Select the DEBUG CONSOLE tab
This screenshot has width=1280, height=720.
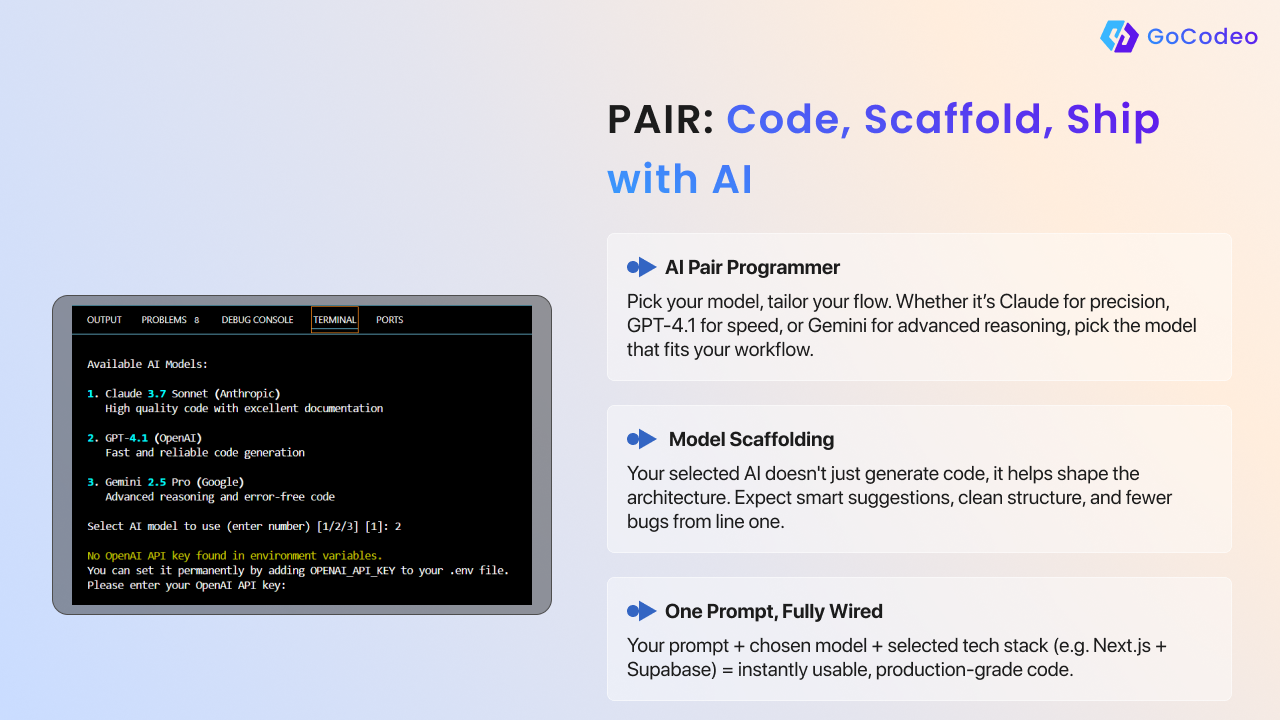[257, 320]
